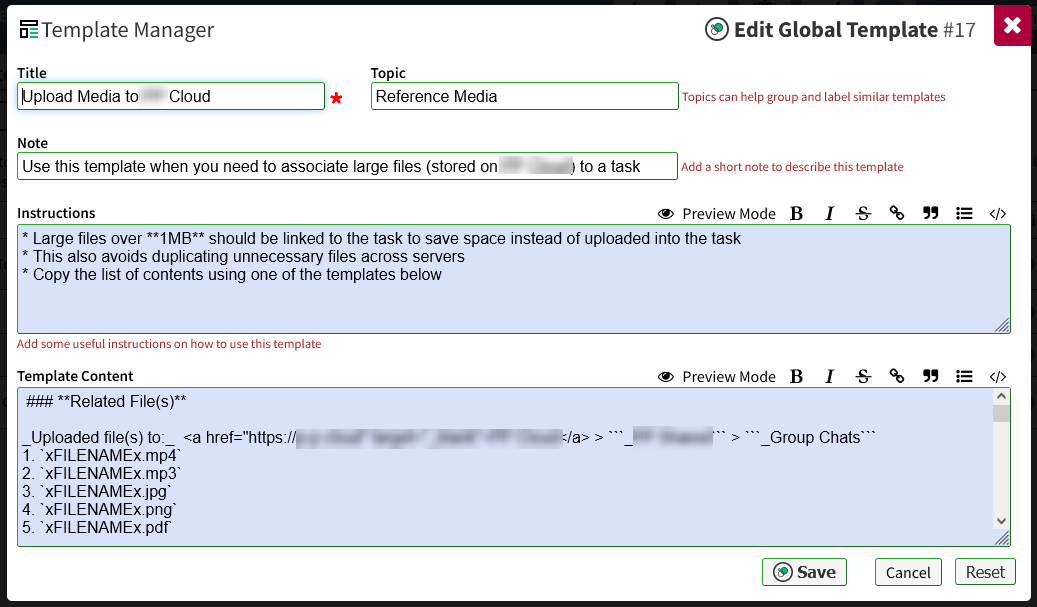Screen dimensions: 1037x607
Task: Apply italic in the Template Content toolbar
Action: 830,376
